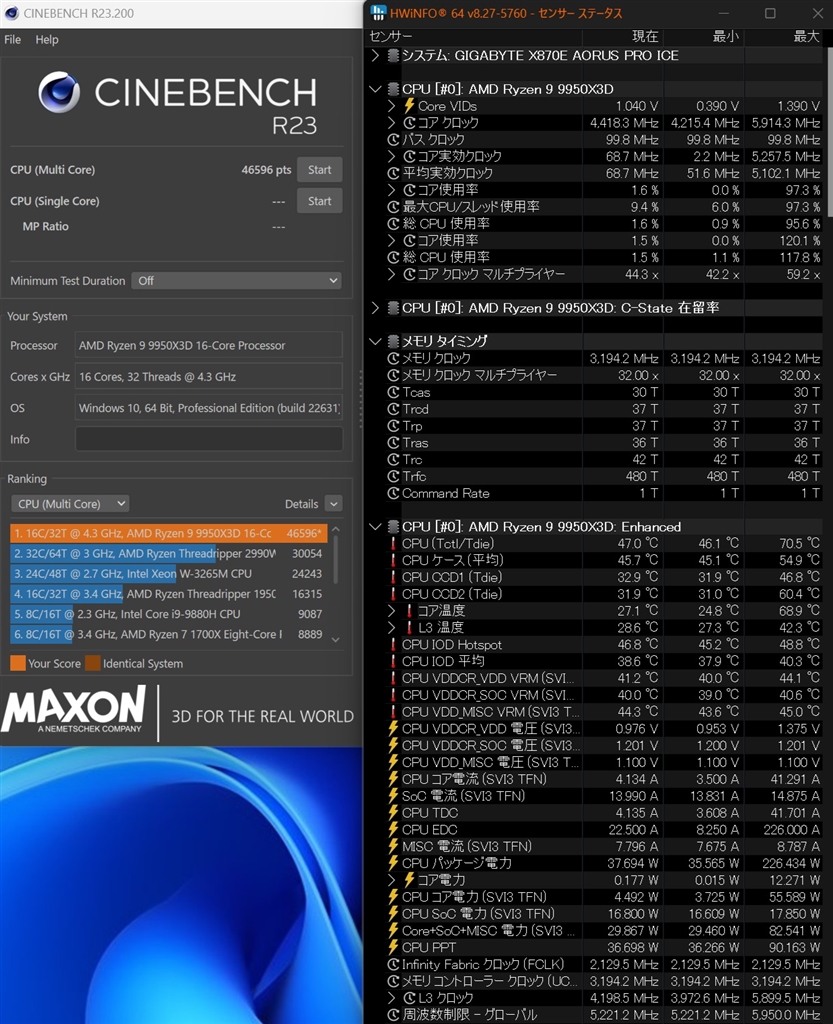The width and height of the screenshot is (833, 1024).
Task: Click the clock icon beside バス クロック
Action: (x=393, y=140)
